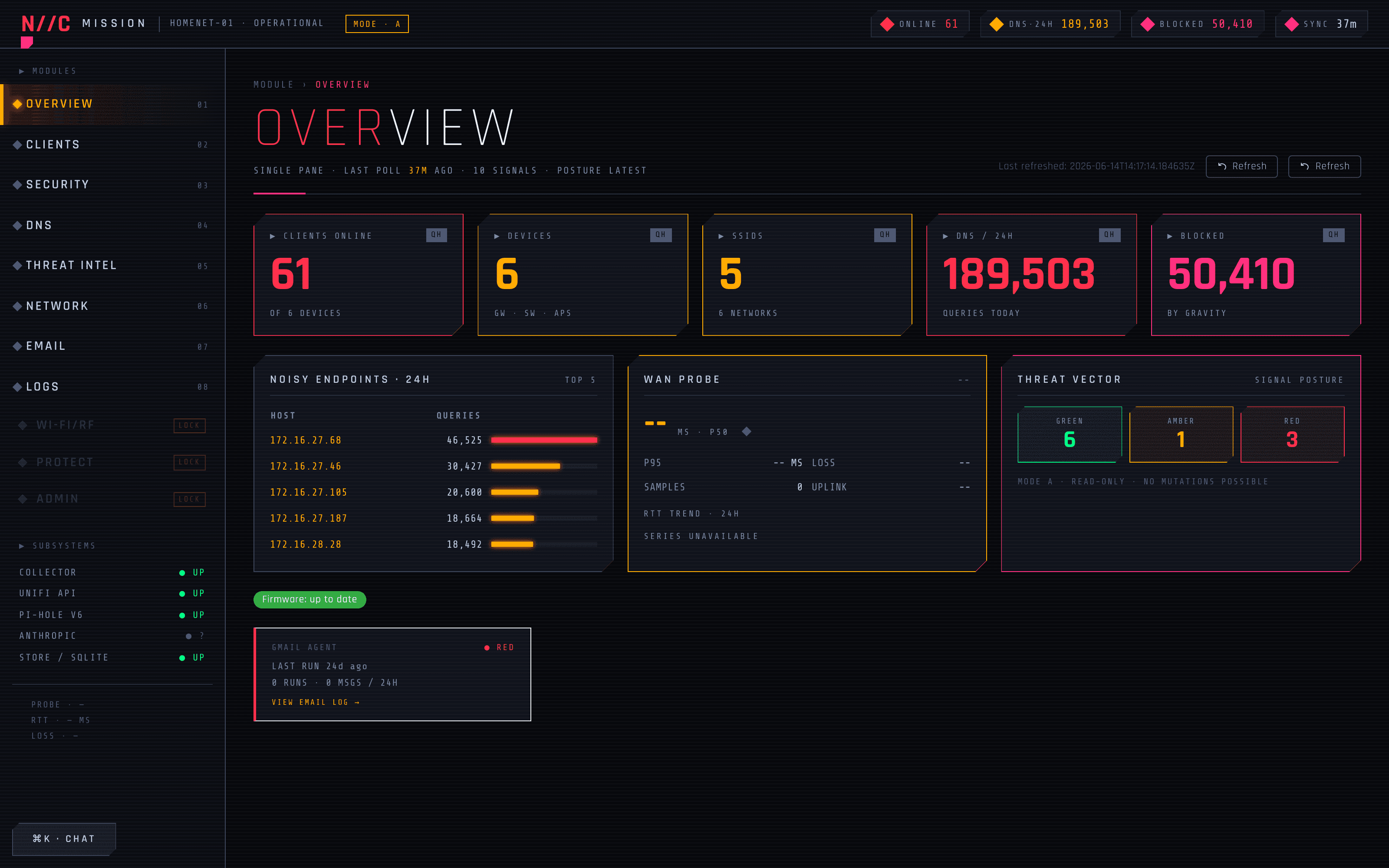
Task: Open the Clients module
Action: (x=112, y=145)
